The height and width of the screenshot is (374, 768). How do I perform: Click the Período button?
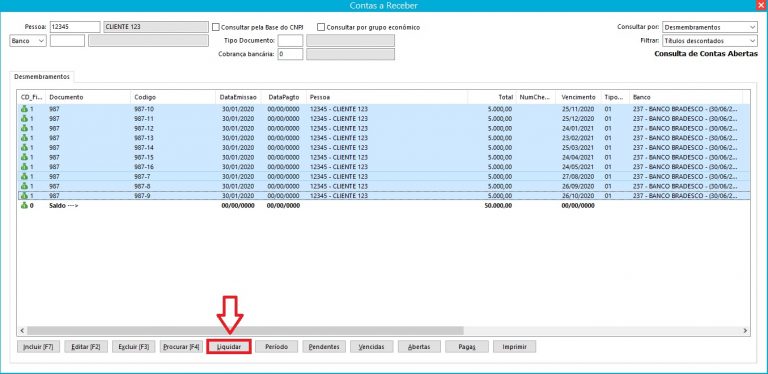coord(276,347)
